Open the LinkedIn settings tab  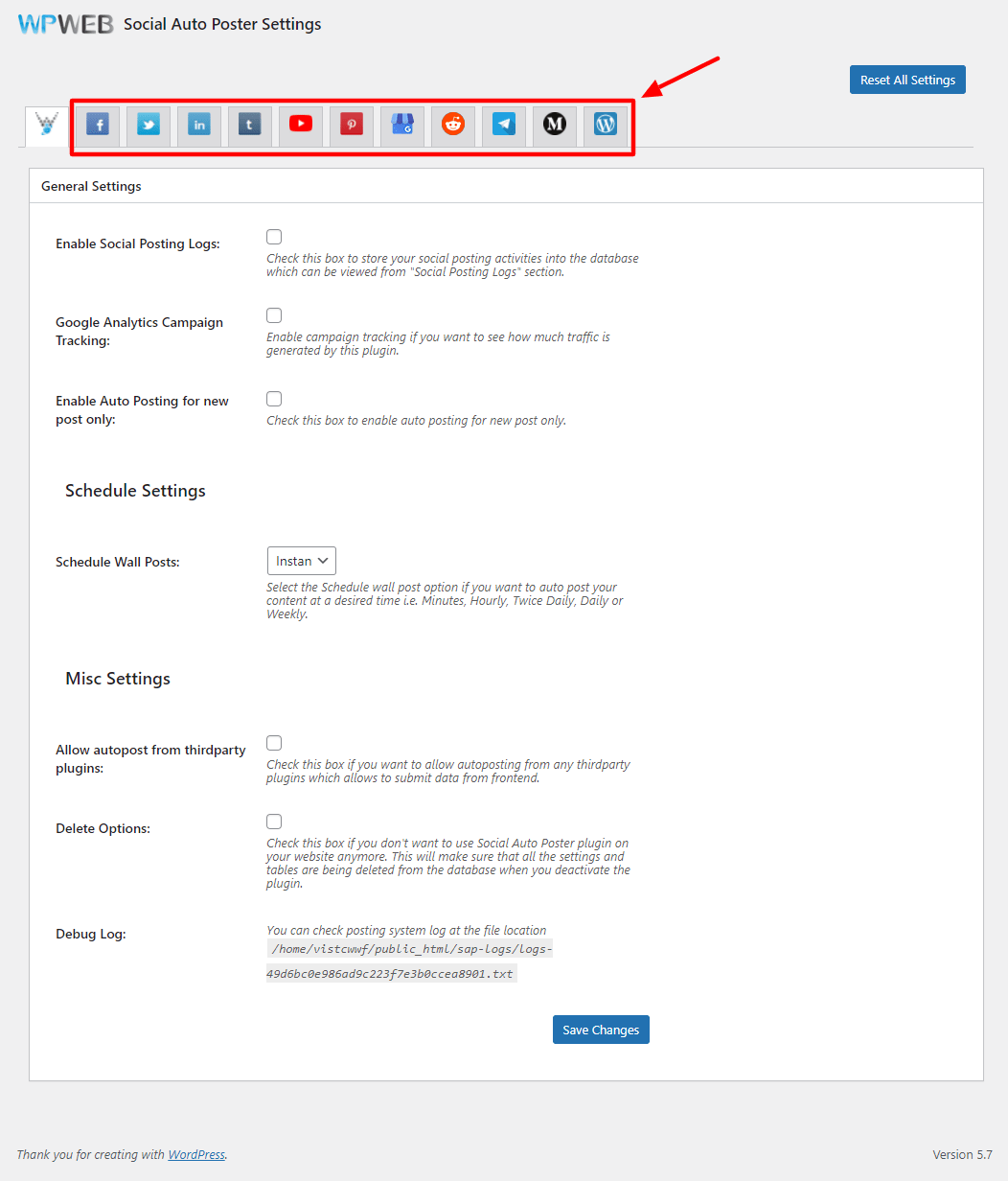(198, 125)
